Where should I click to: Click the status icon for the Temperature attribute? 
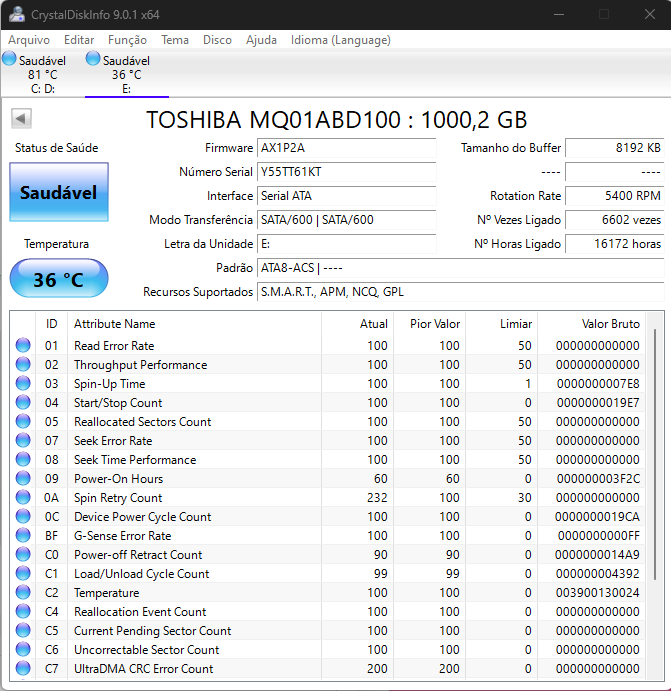click(x=23, y=592)
